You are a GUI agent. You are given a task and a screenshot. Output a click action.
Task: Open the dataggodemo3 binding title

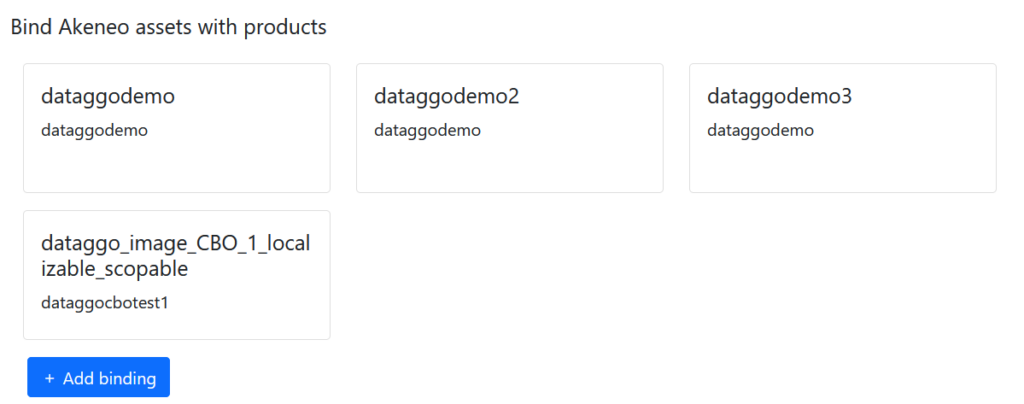click(779, 97)
